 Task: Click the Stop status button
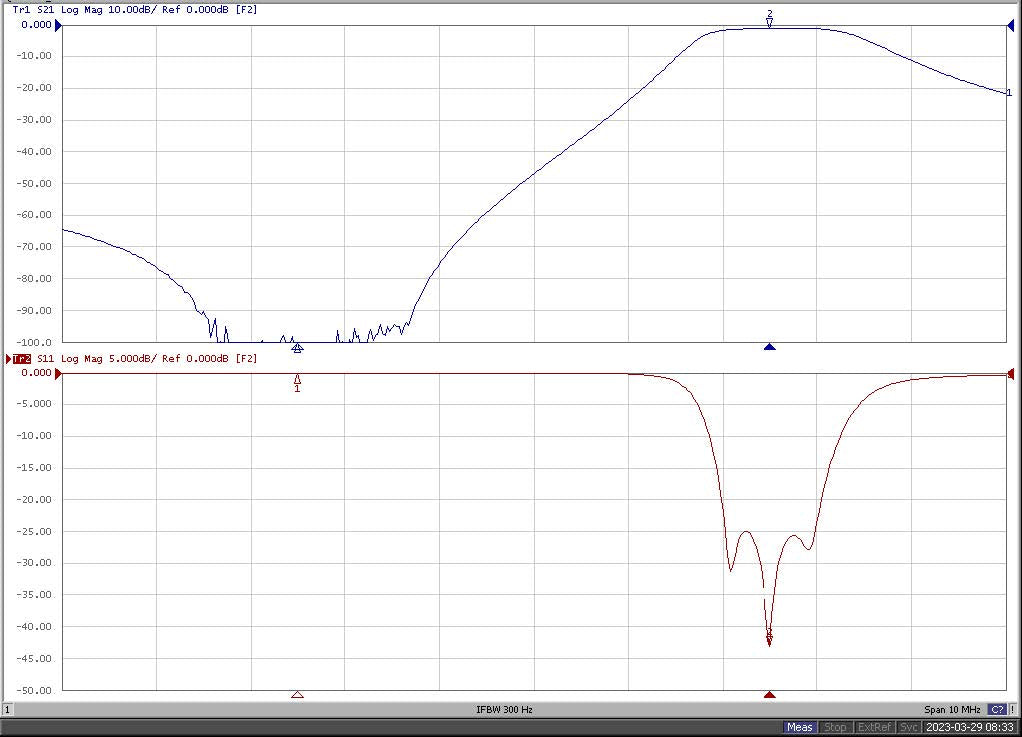pyautogui.click(x=835, y=727)
